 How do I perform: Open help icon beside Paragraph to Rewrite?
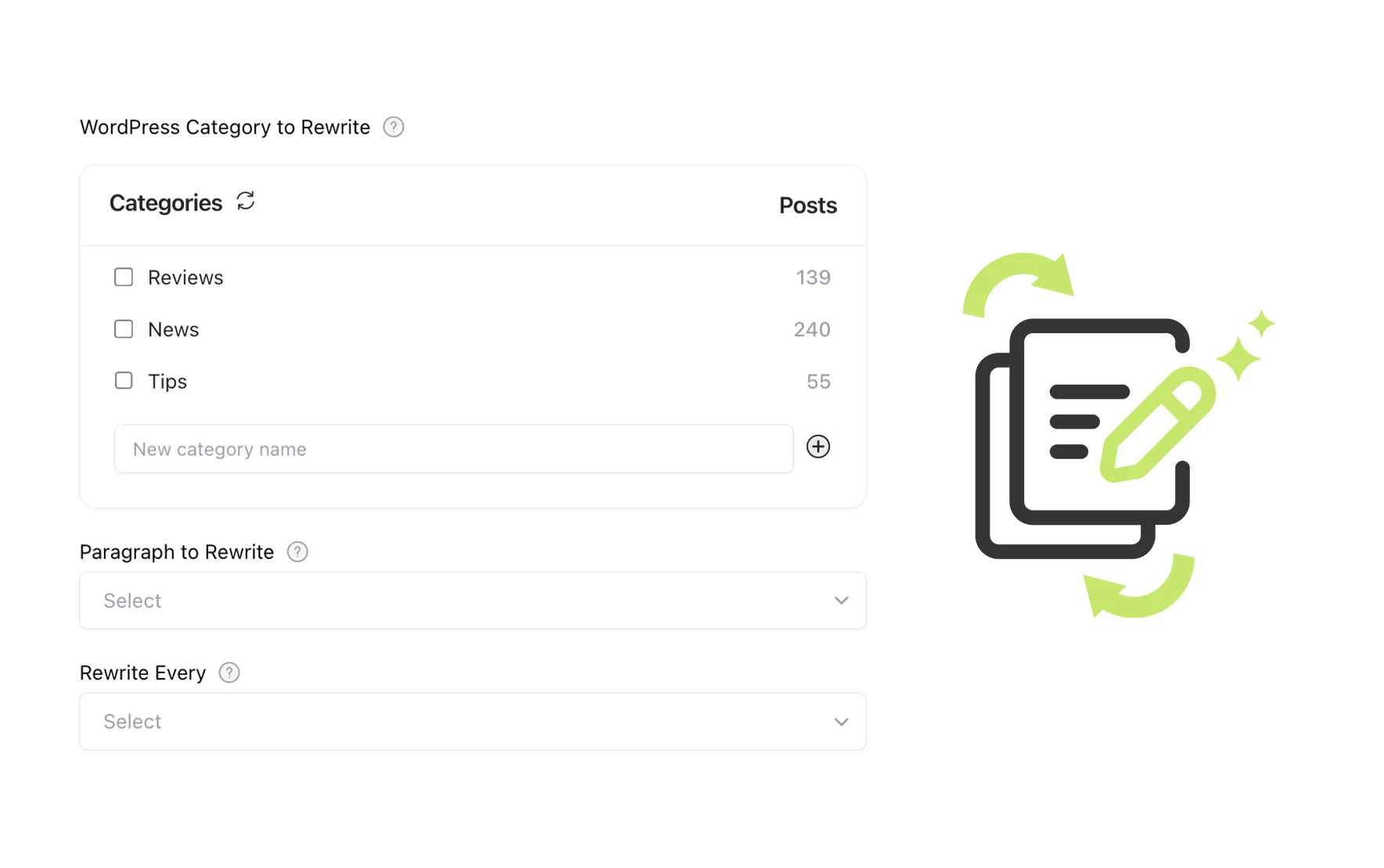pyautogui.click(x=297, y=552)
